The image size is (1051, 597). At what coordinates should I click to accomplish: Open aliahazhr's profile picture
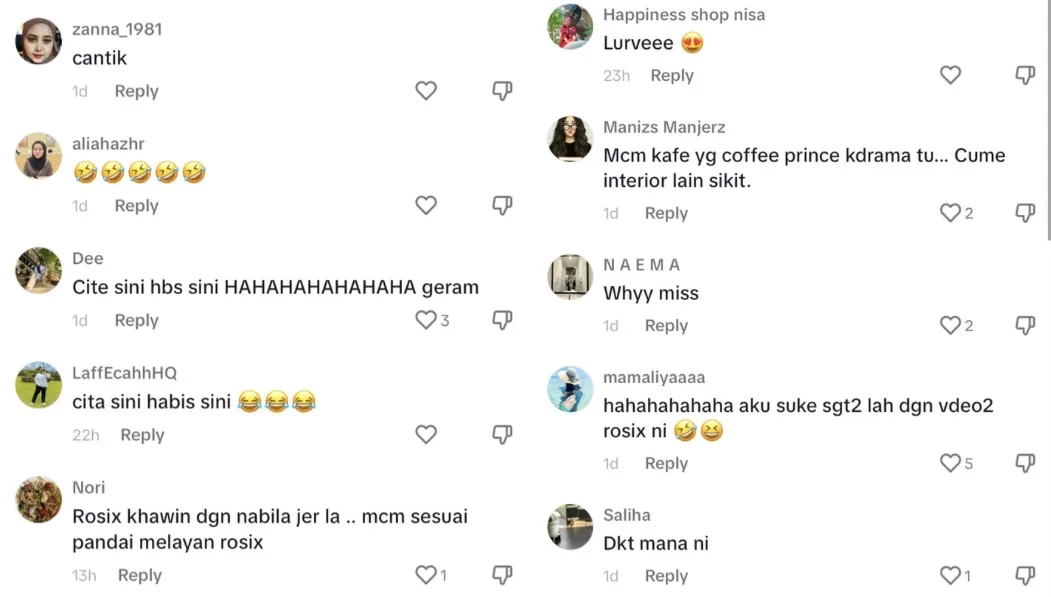(x=39, y=156)
